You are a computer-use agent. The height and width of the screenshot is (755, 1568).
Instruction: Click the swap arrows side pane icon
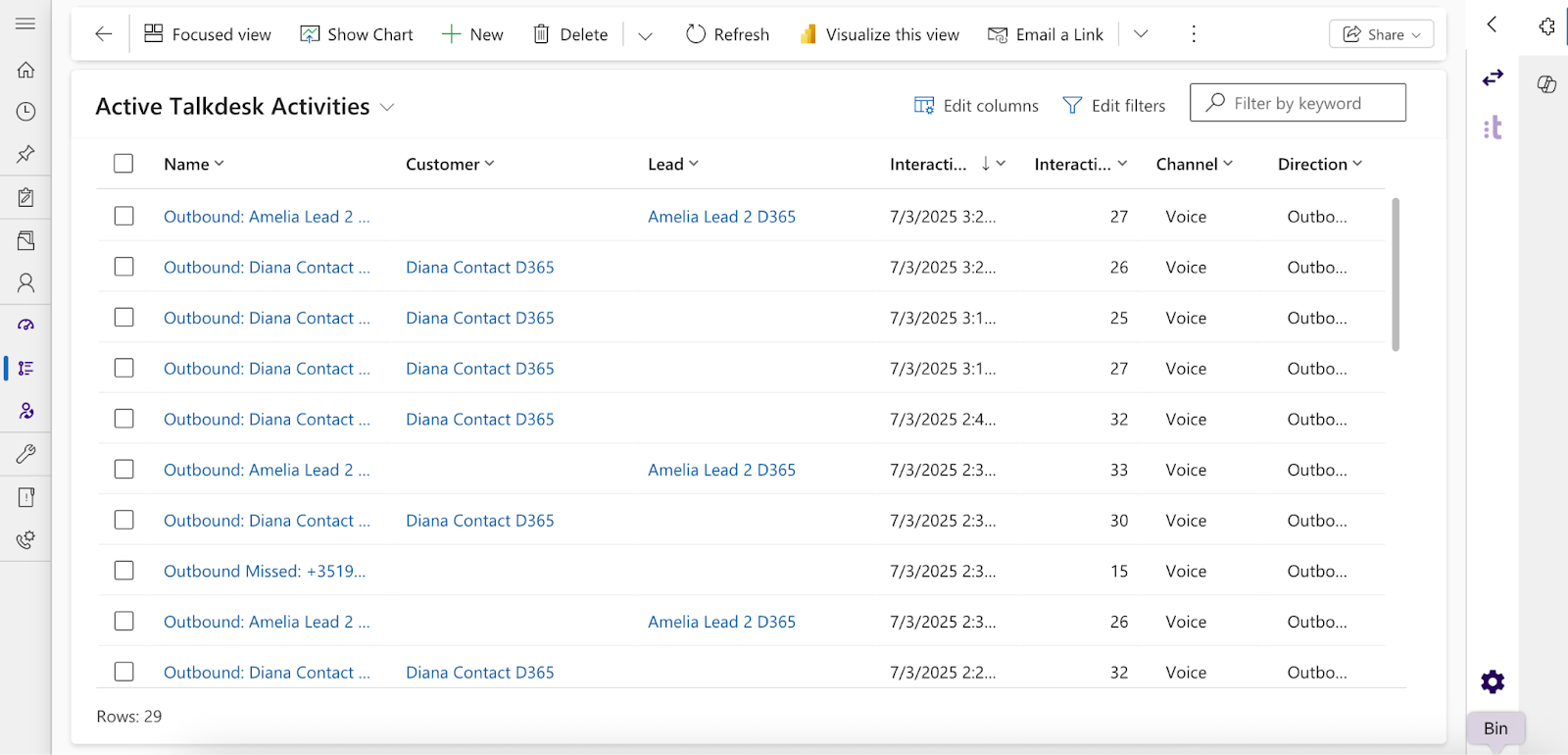1493,77
